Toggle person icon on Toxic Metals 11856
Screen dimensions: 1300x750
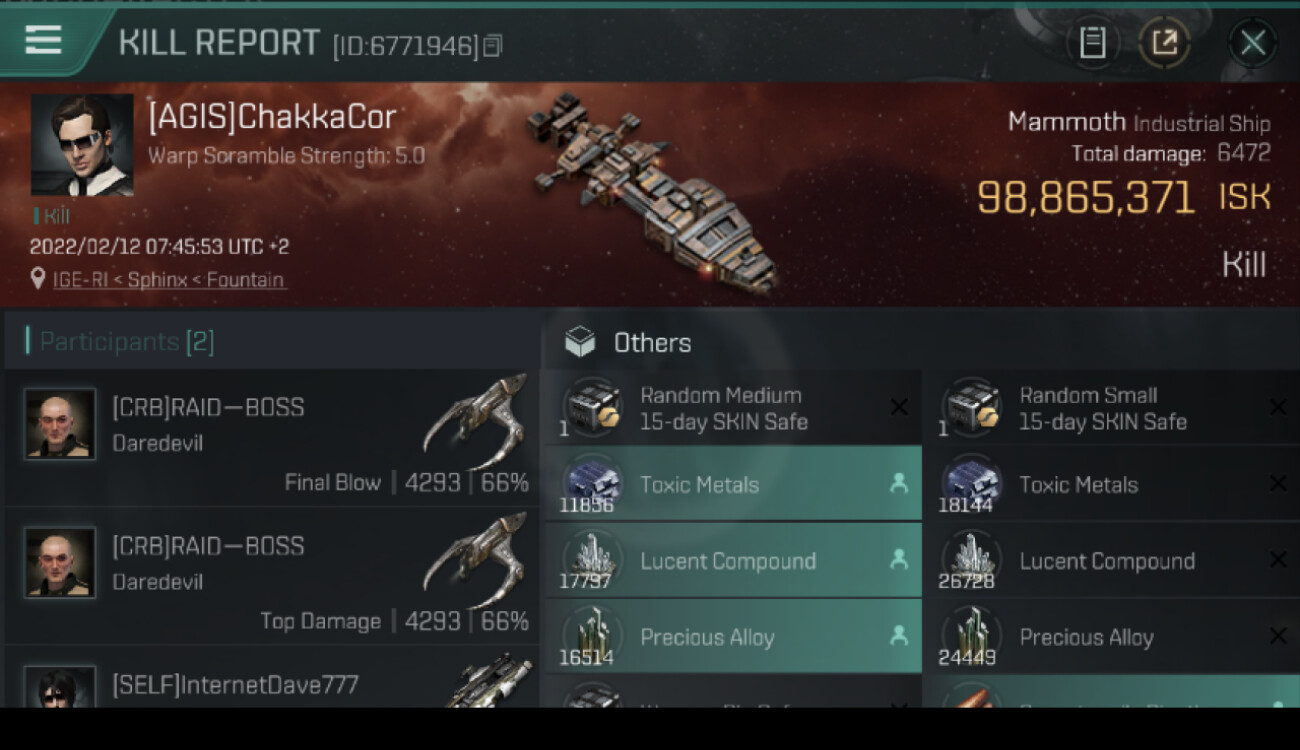click(898, 484)
